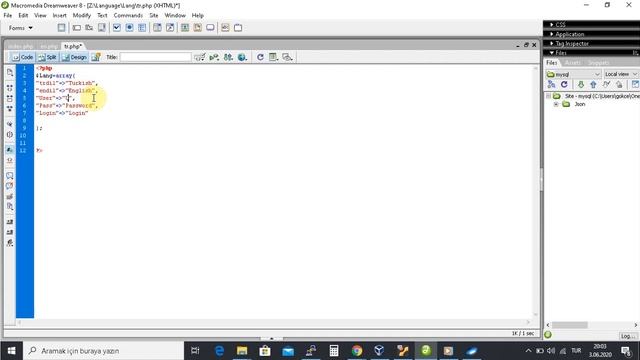
Task: Open the mysql site dropdown
Action: [573, 74]
